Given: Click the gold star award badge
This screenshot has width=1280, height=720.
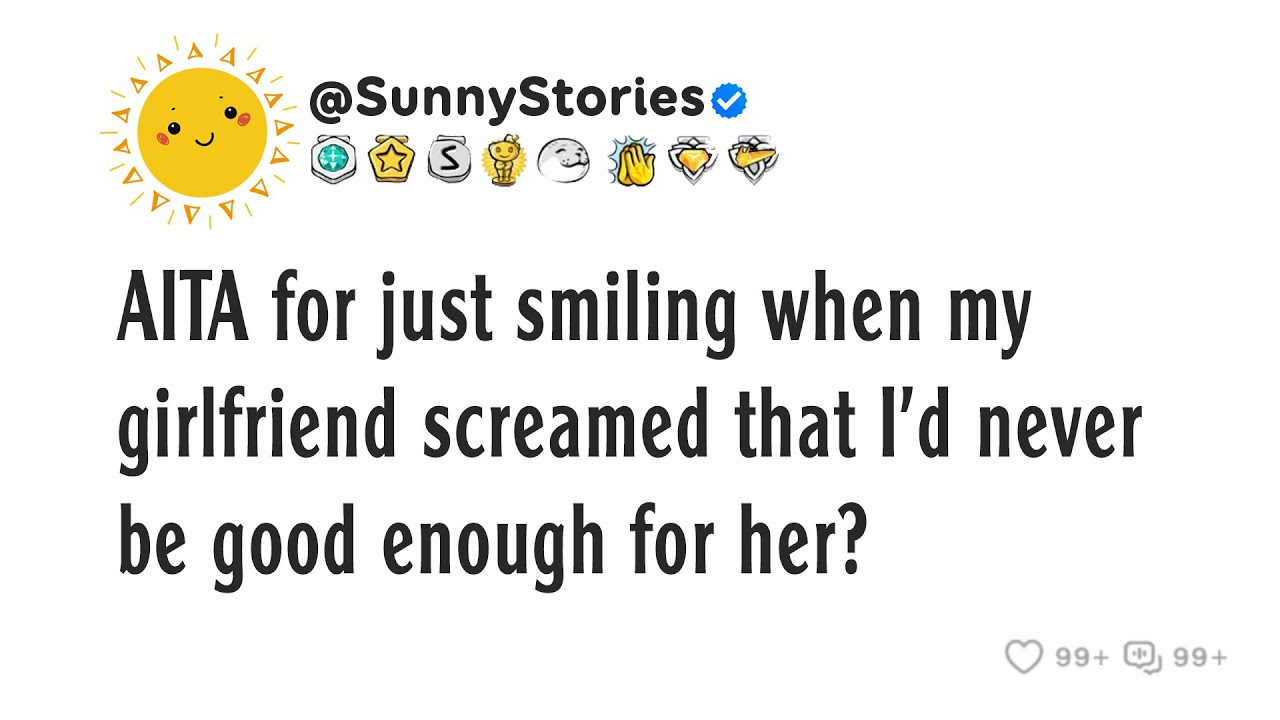Looking at the screenshot, I should [388, 160].
